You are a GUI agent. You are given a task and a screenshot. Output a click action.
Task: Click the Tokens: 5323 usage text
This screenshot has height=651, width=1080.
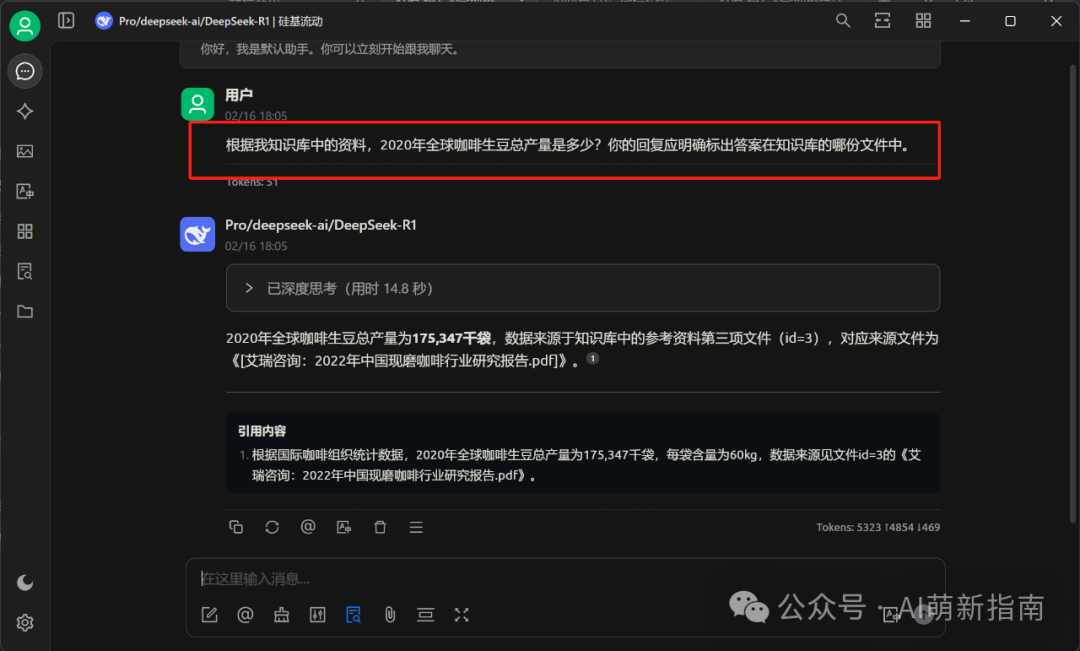pyautogui.click(x=878, y=527)
